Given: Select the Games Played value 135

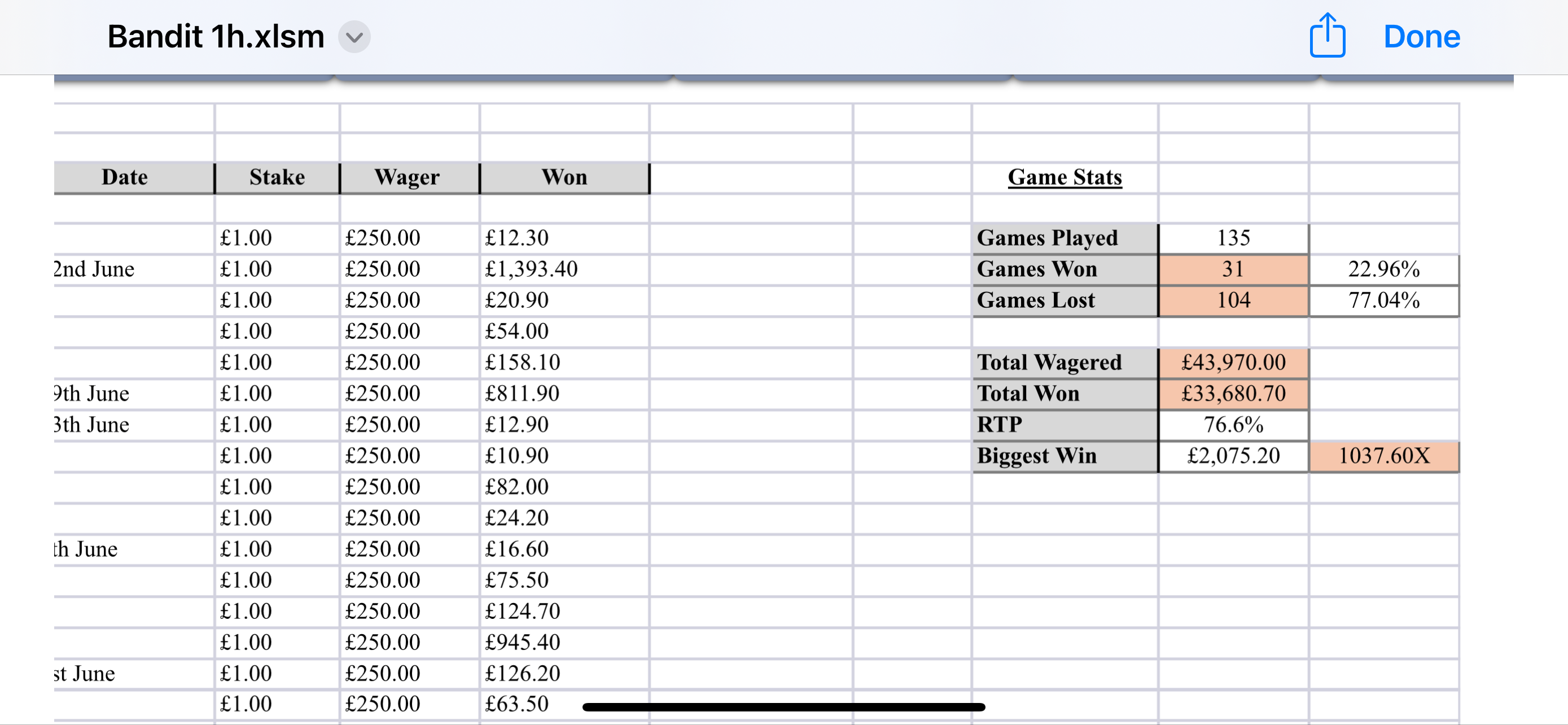Looking at the screenshot, I should tap(1233, 238).
